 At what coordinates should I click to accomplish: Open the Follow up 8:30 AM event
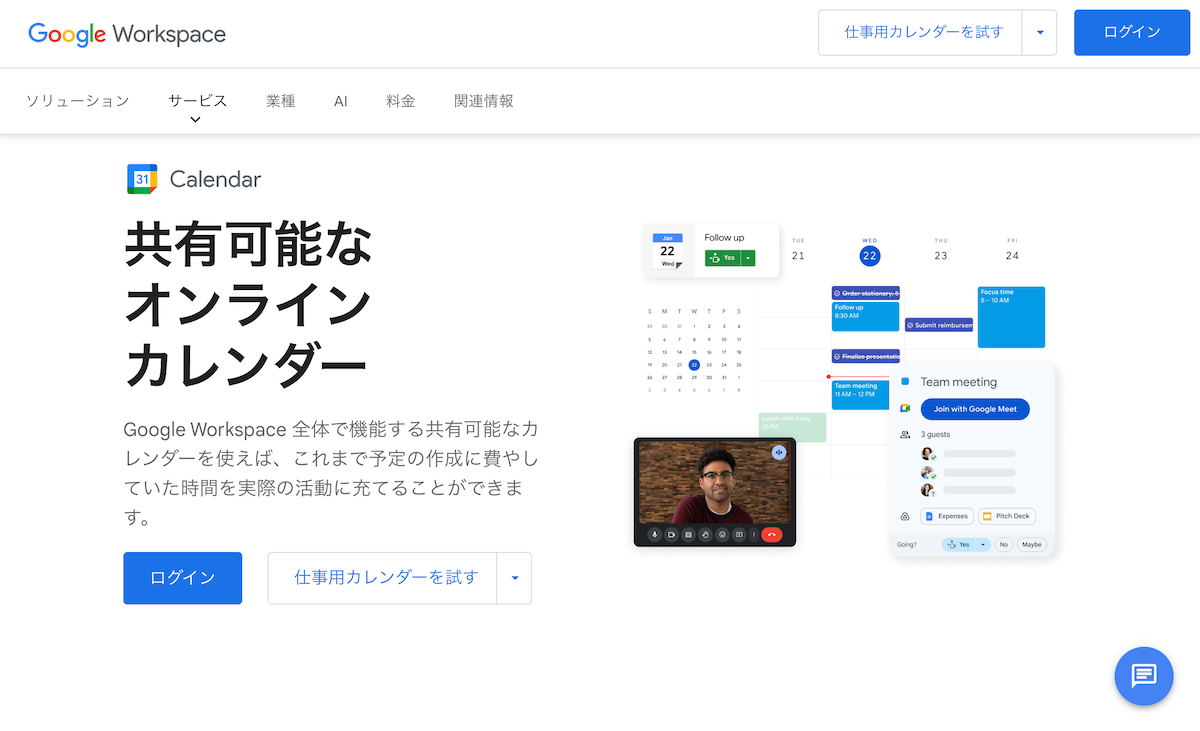[x=866, y=316]
